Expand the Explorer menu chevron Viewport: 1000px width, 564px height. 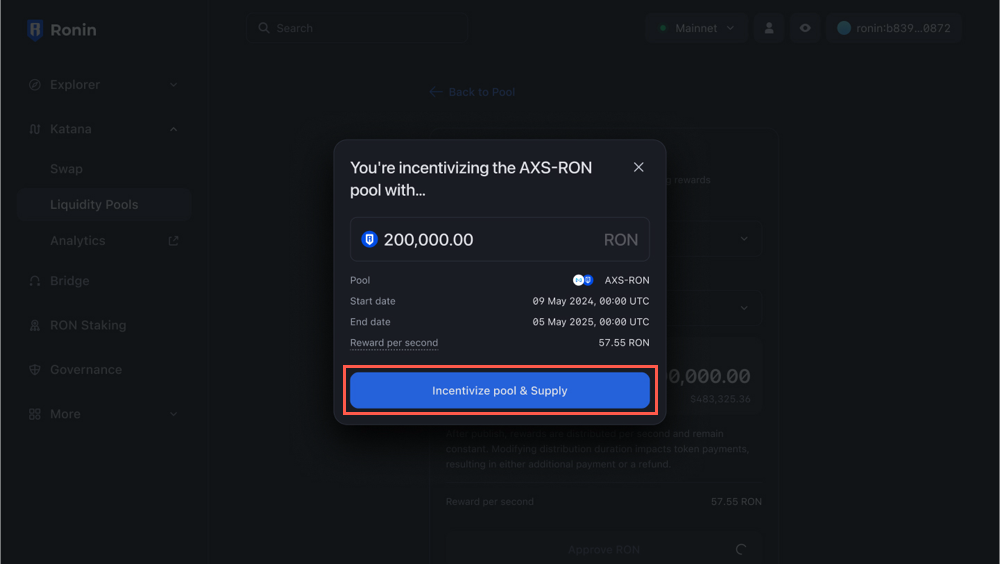tap(173, 85)
